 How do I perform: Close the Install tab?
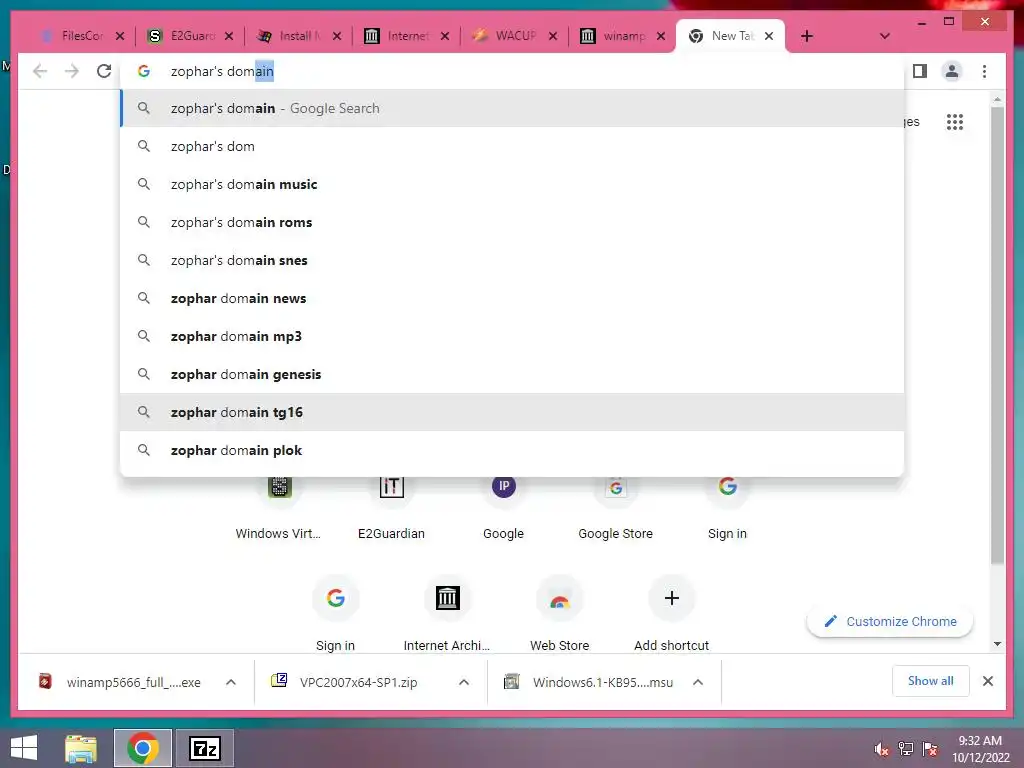click(x=336, y=36)
